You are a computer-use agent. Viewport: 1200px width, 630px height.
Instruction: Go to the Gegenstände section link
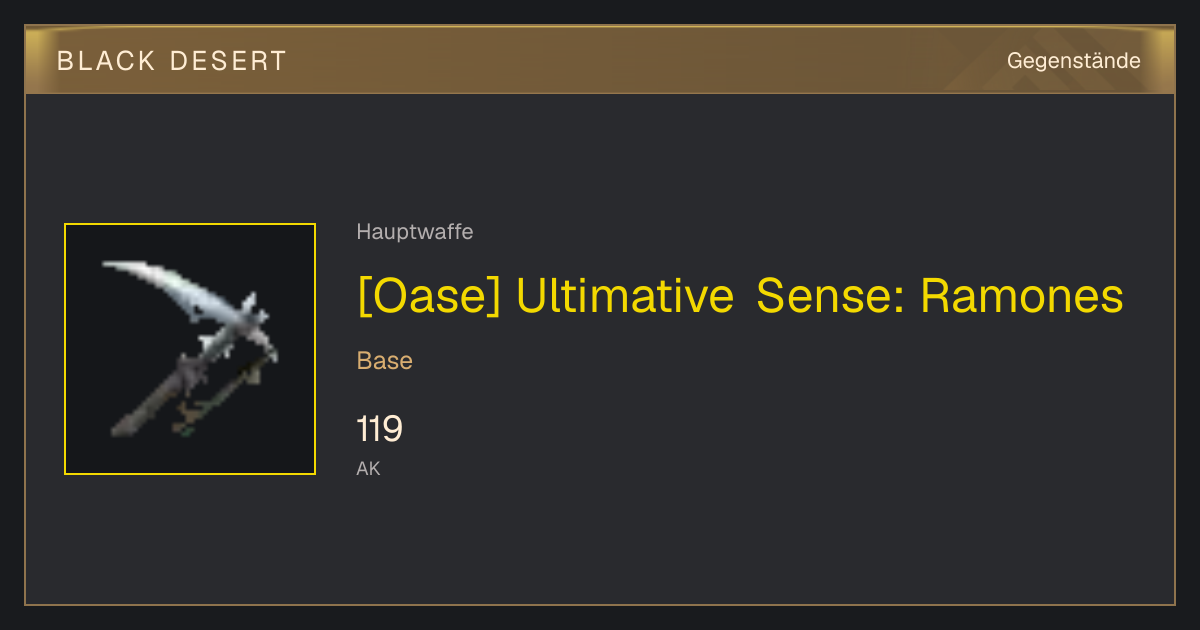coord(1073,61)
